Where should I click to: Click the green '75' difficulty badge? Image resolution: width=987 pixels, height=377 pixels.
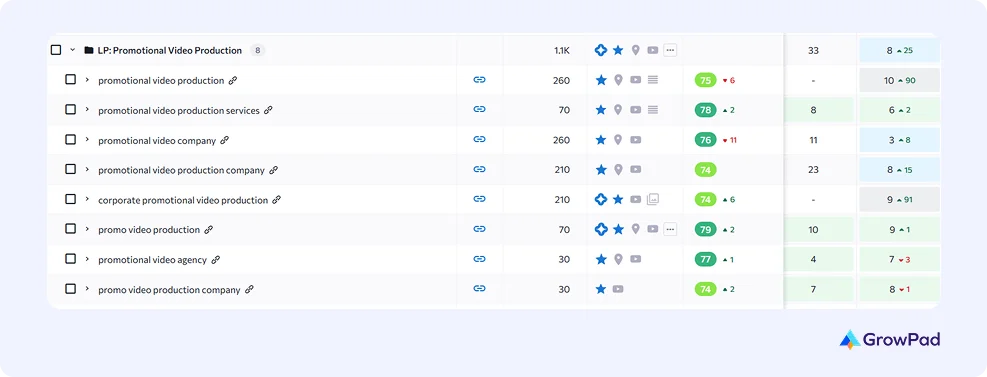tap(706, 80)
